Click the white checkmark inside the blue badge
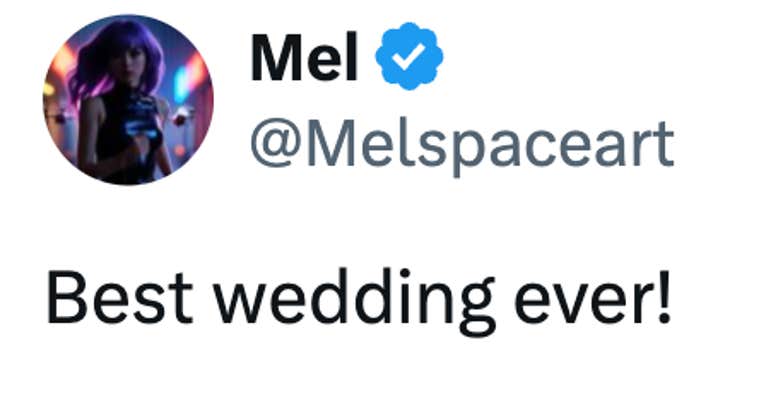 pyautogui.click(x=409, y=58)
